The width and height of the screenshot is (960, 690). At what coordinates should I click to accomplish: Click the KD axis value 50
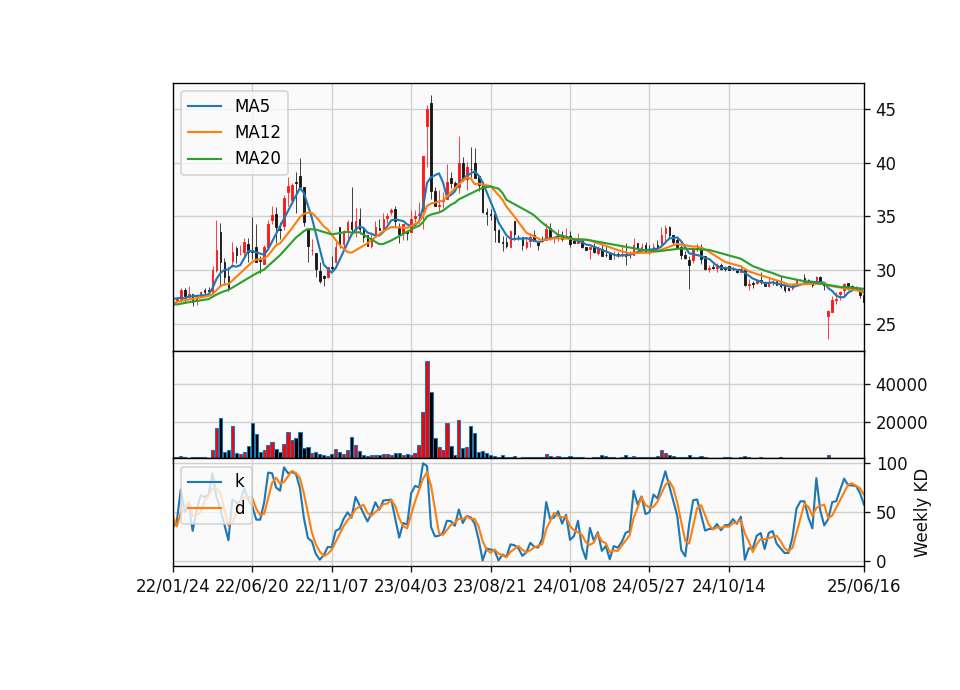(x=886, y=513)
